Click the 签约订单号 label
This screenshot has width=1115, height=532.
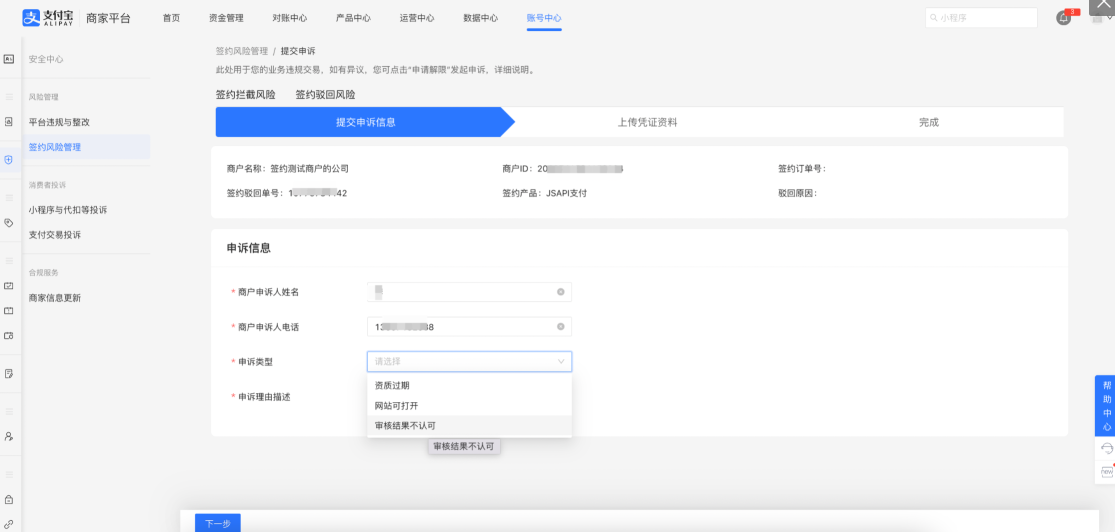coord(802,169)
